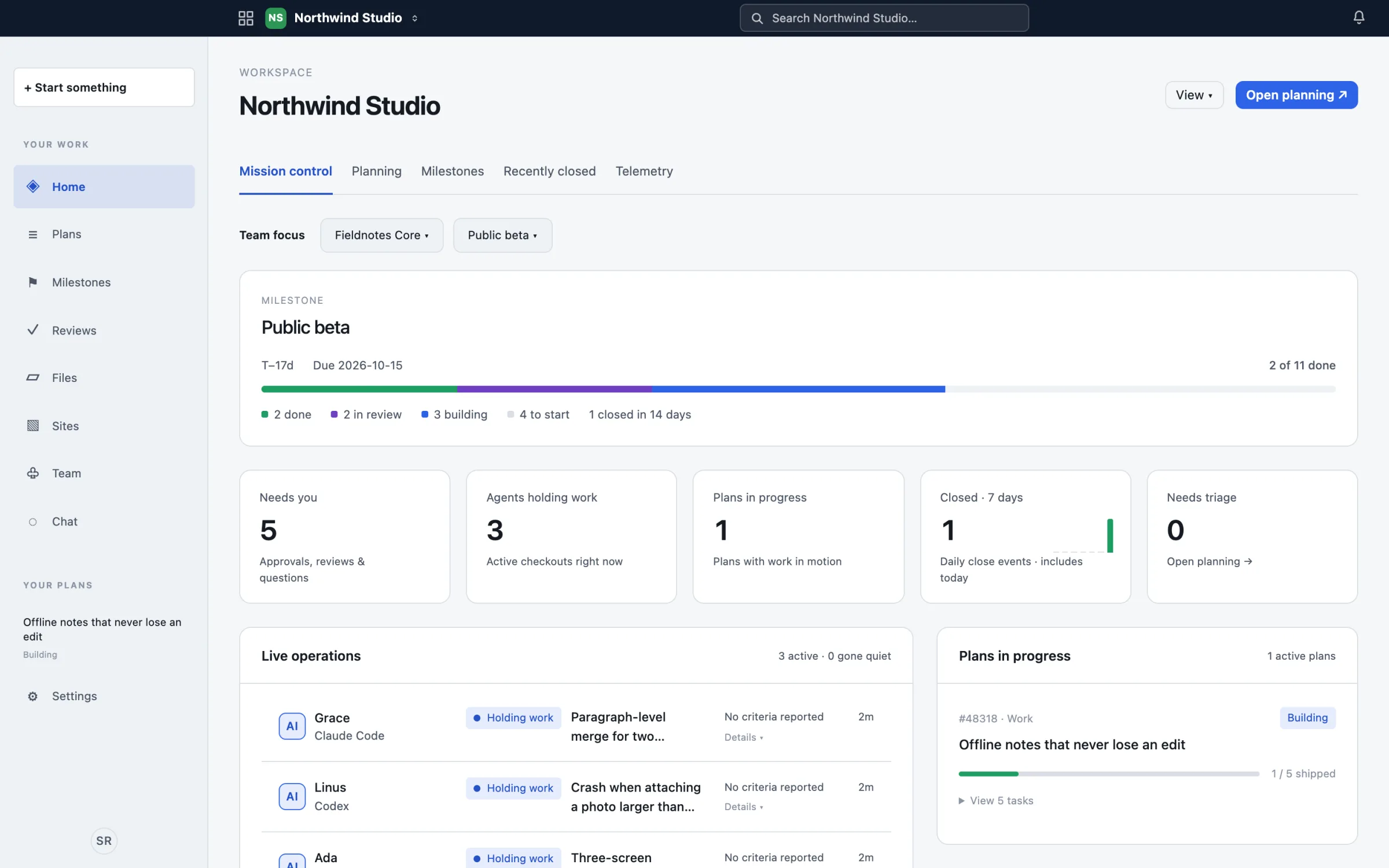Click the Files icon in sidebar
The height and width of the screenshot is (868, 1389).
pyautogui.click(x=33, y=377)
